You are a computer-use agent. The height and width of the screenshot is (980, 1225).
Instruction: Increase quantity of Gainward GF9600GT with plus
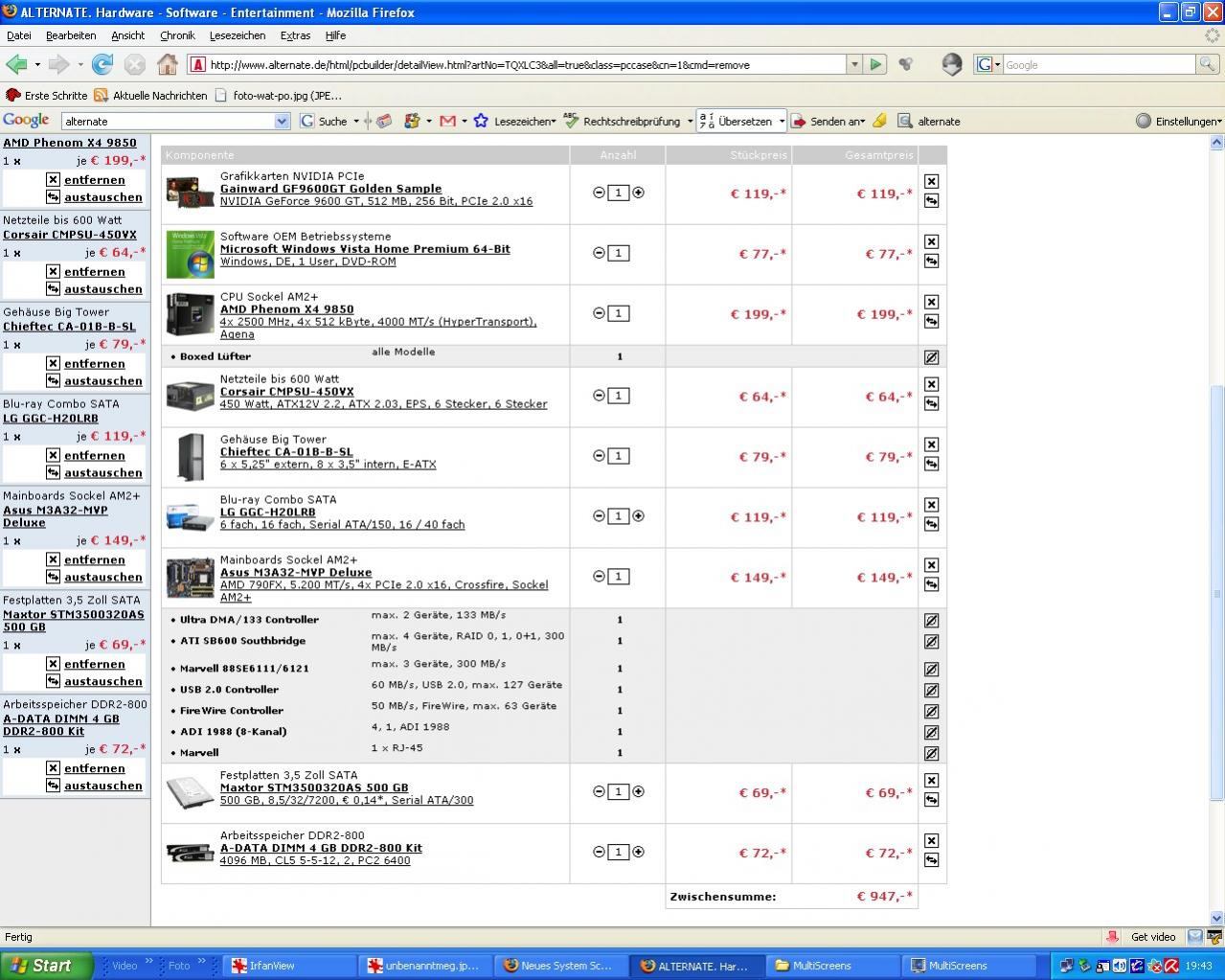point(638,193)
